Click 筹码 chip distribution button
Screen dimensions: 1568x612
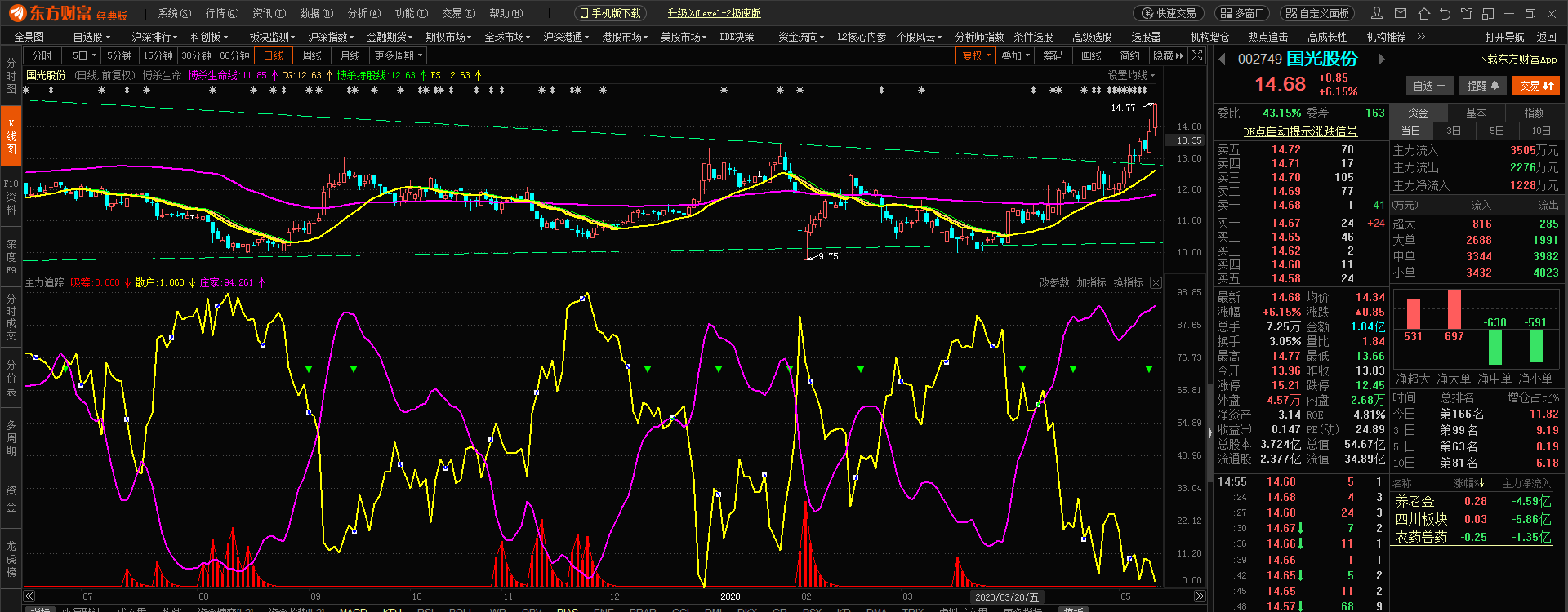click(x=1053, y=55)
